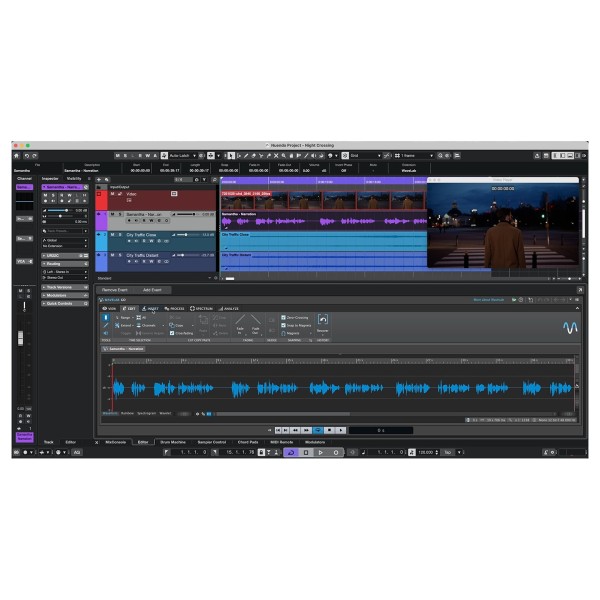Click the WaveLab waveform horizontal scrollbar

pos(283,414)
